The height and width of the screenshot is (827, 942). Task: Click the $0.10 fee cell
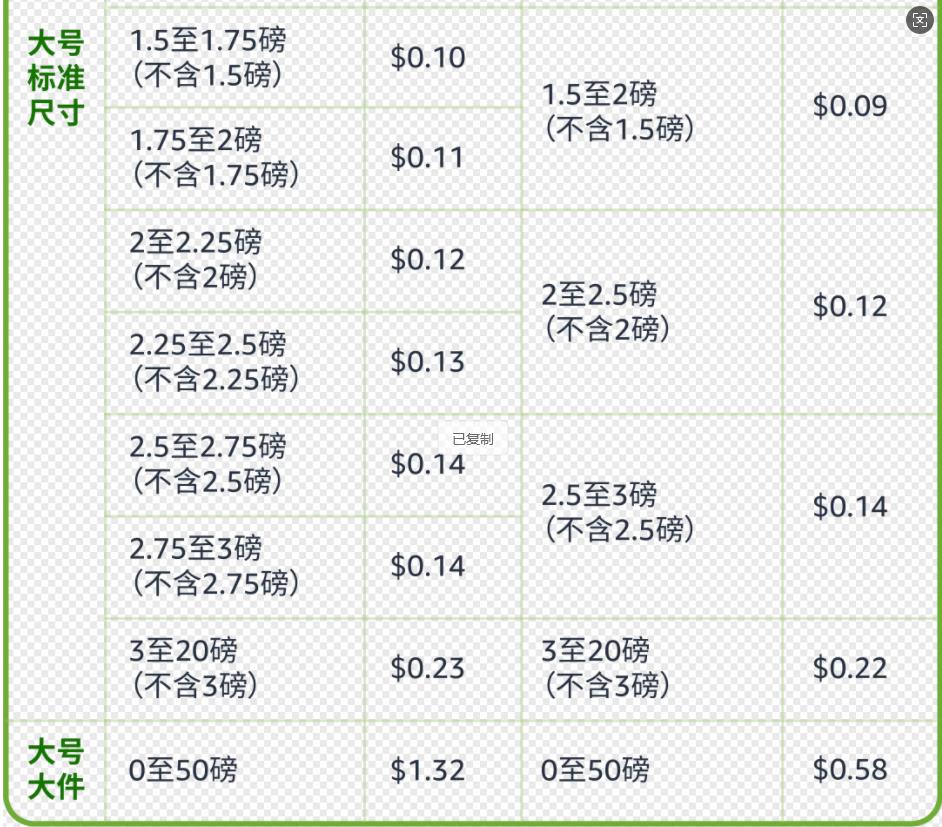[x=443, y=58]
